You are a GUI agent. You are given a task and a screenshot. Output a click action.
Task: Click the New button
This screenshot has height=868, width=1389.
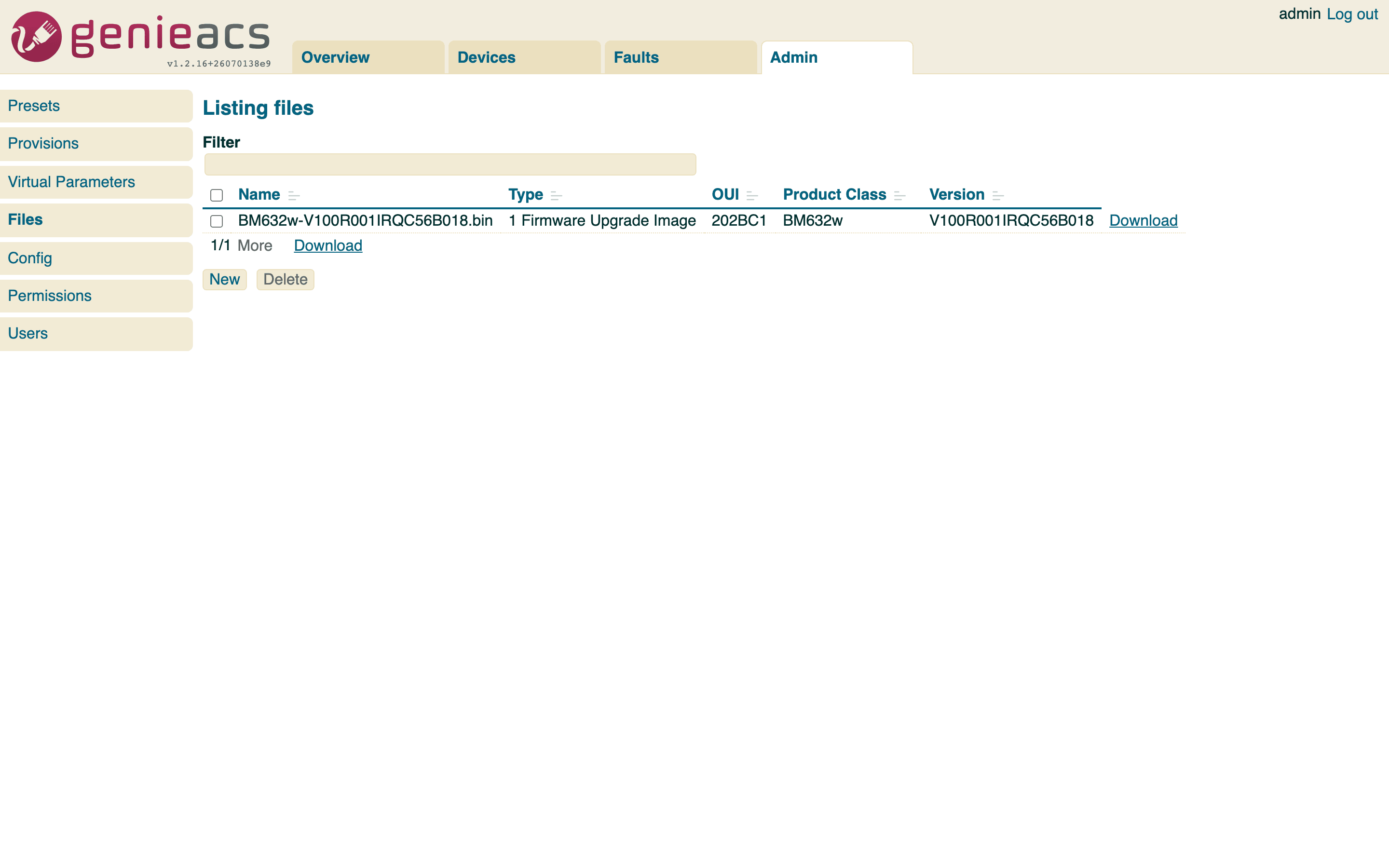[x=224, y=280]
